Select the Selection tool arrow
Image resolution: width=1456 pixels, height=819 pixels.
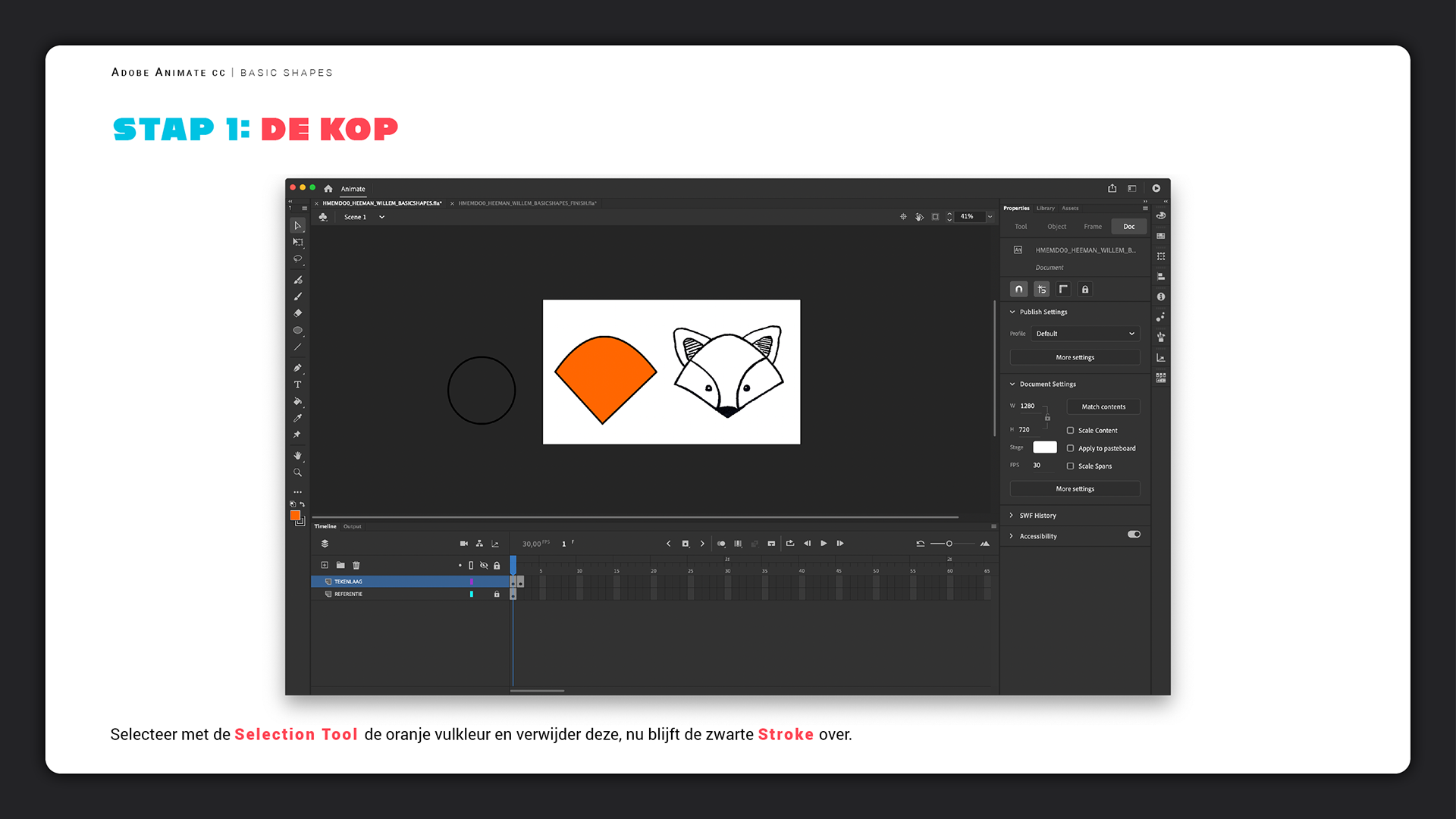pyautogui.click(x=297, y=226)
